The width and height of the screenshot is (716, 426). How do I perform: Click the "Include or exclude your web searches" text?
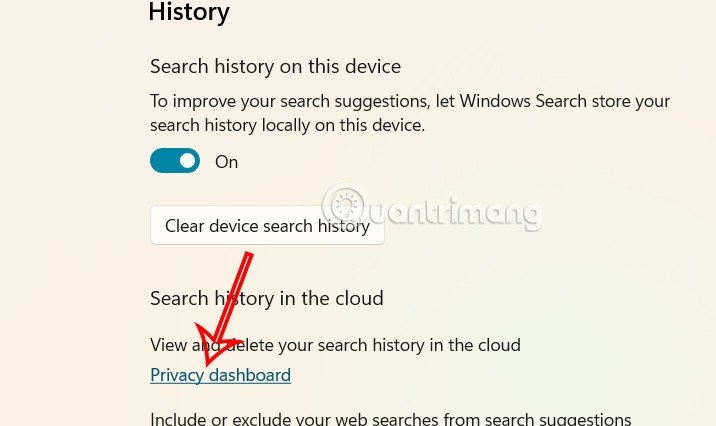click(390, 419)
